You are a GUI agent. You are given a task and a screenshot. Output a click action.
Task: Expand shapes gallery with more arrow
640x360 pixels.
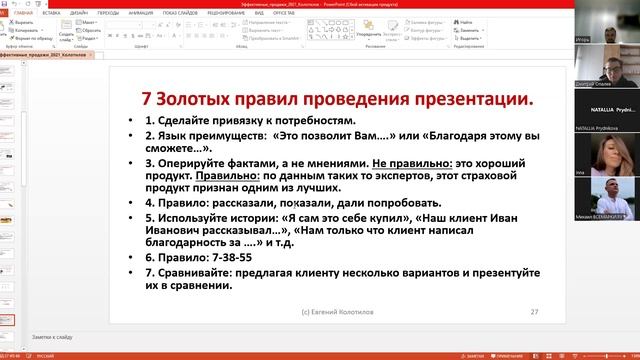352,37
